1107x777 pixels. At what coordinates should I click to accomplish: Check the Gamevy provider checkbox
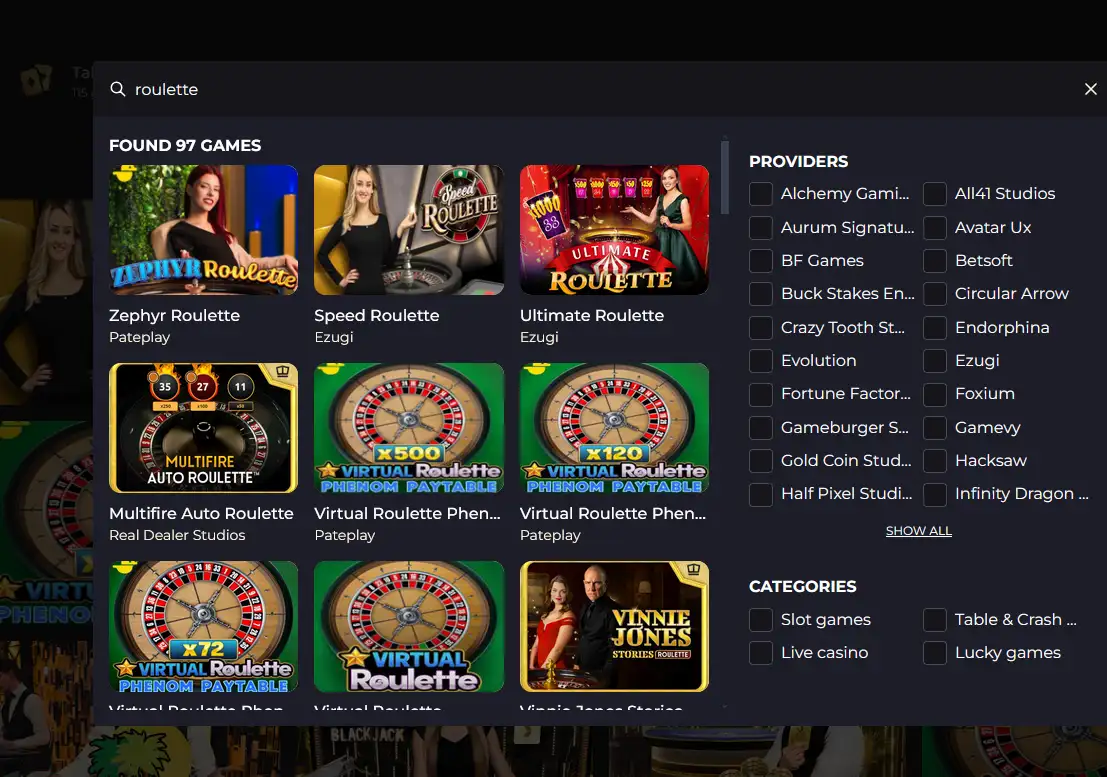tap(935, 428)
